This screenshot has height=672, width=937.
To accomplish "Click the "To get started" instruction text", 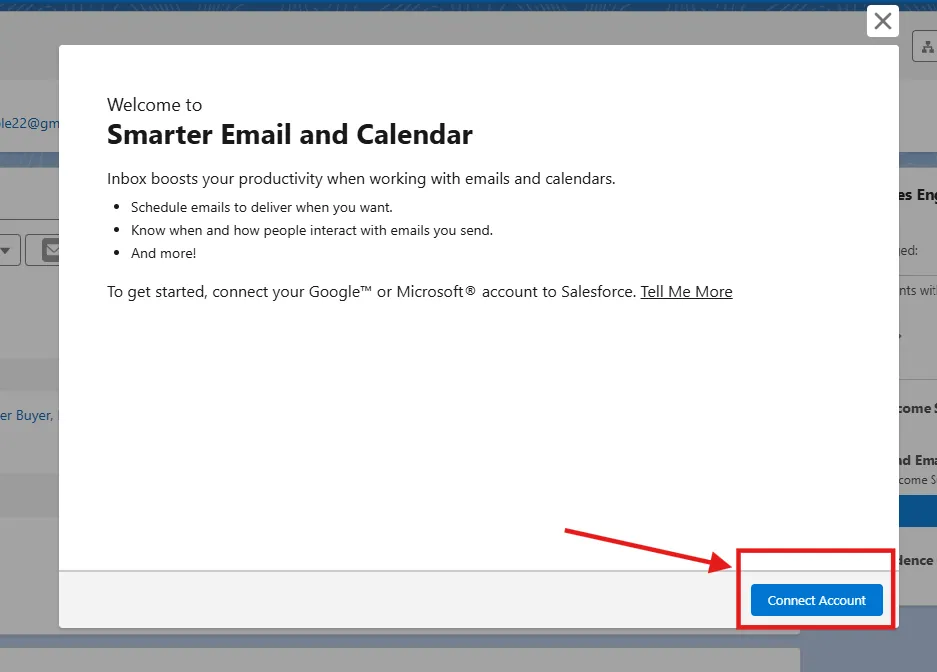I will tap(370, 292).
